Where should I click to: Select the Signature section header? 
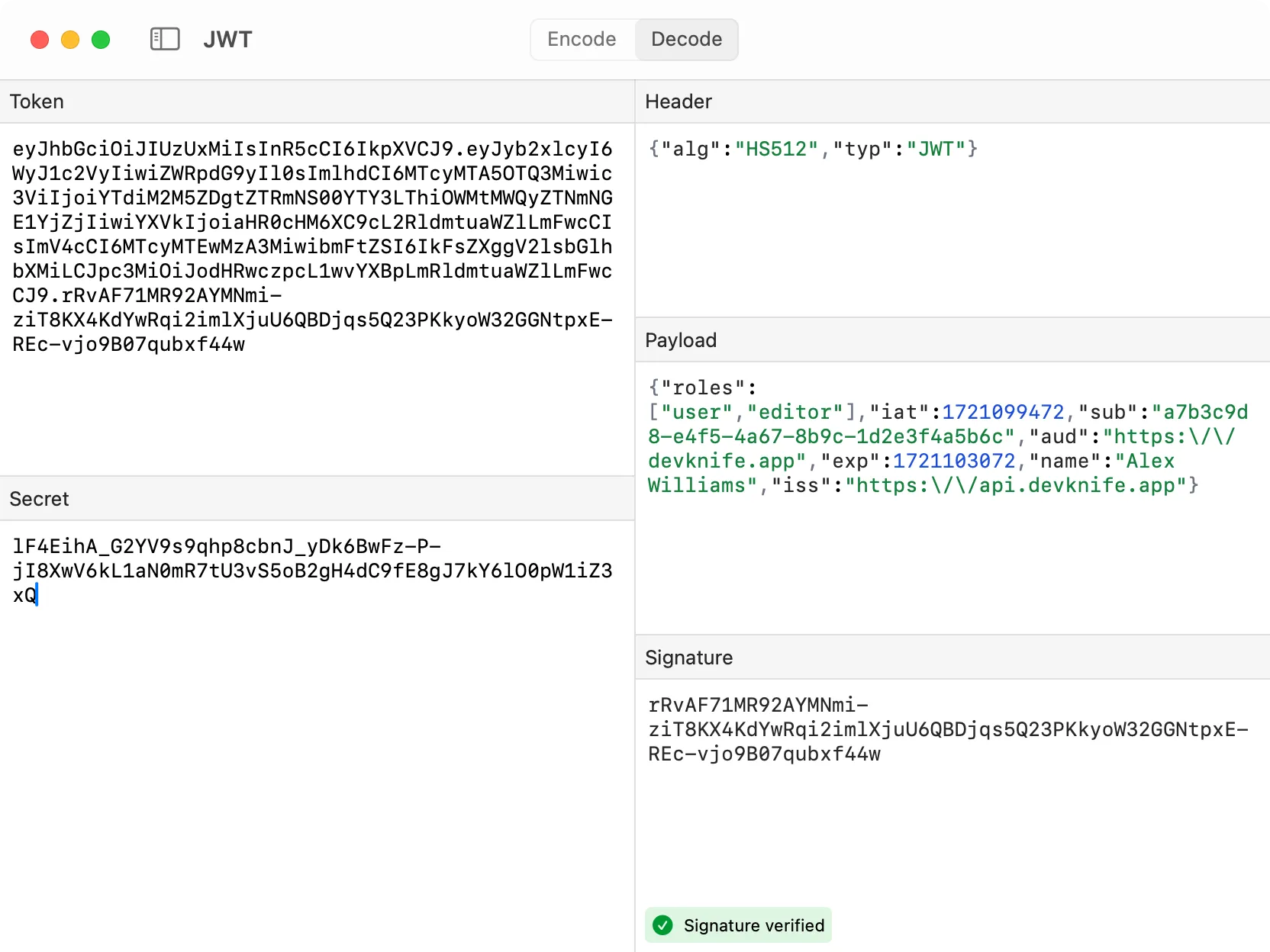click(x=688, y=658)
